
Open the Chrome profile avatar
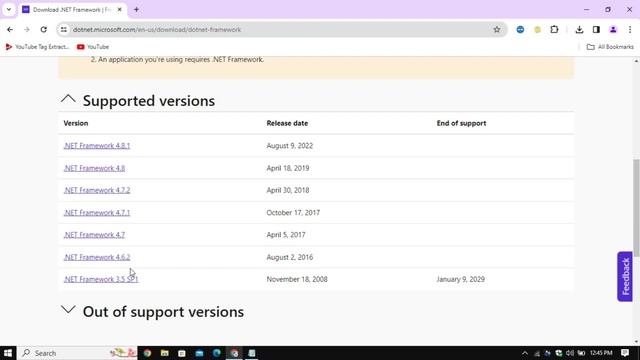click(613, 29)
